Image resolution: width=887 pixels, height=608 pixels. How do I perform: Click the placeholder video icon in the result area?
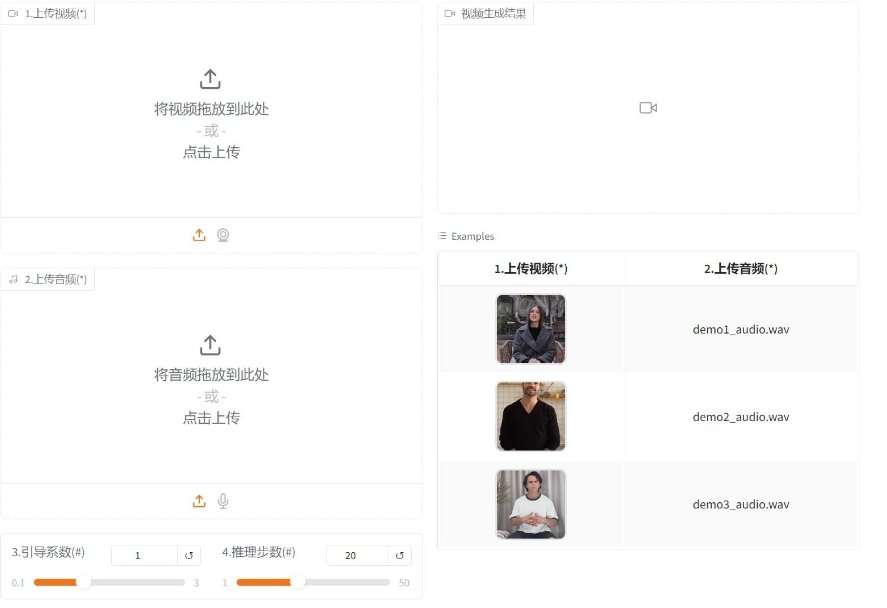click(x=647, y=107)
